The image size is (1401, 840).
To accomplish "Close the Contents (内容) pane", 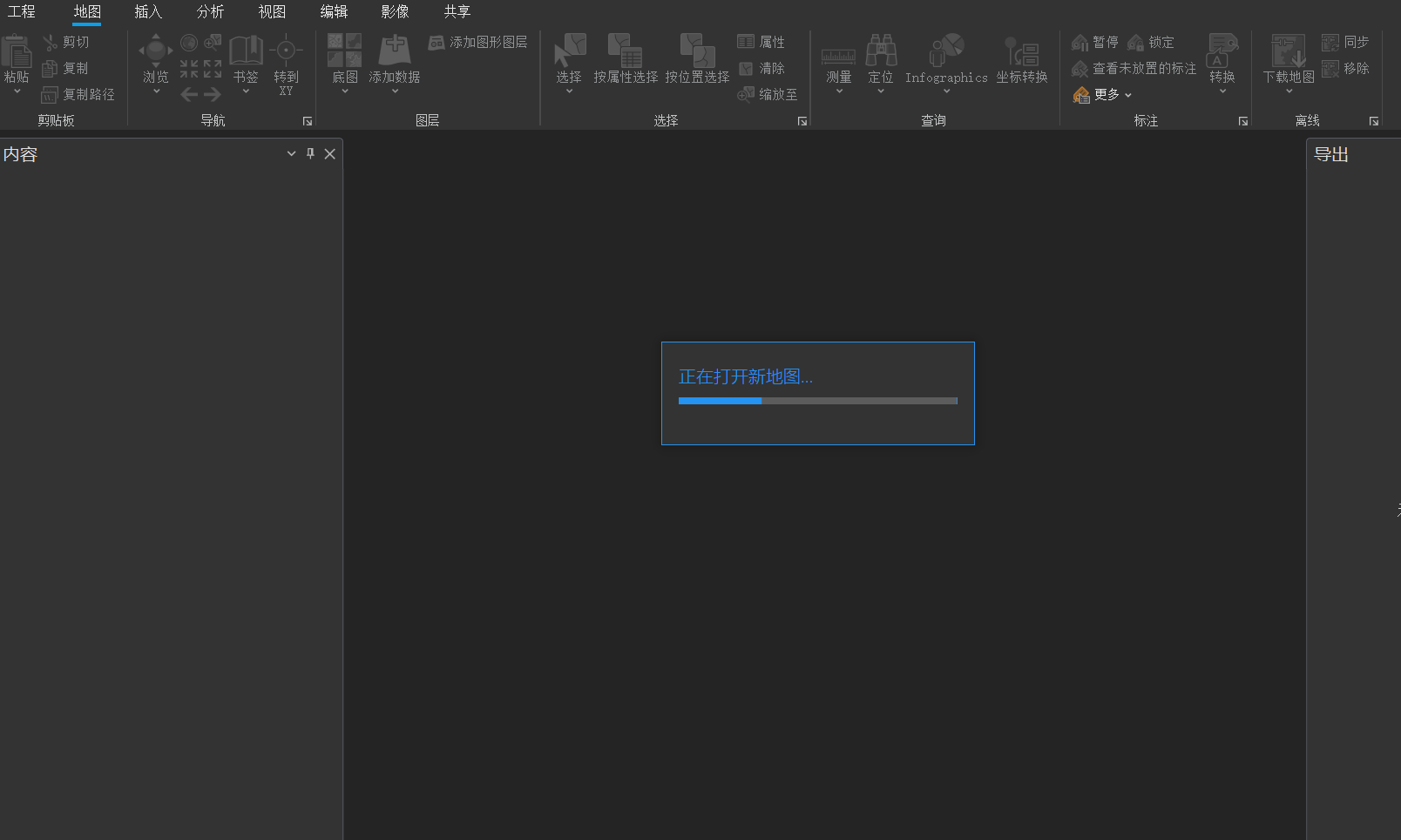I will [329, 153].
